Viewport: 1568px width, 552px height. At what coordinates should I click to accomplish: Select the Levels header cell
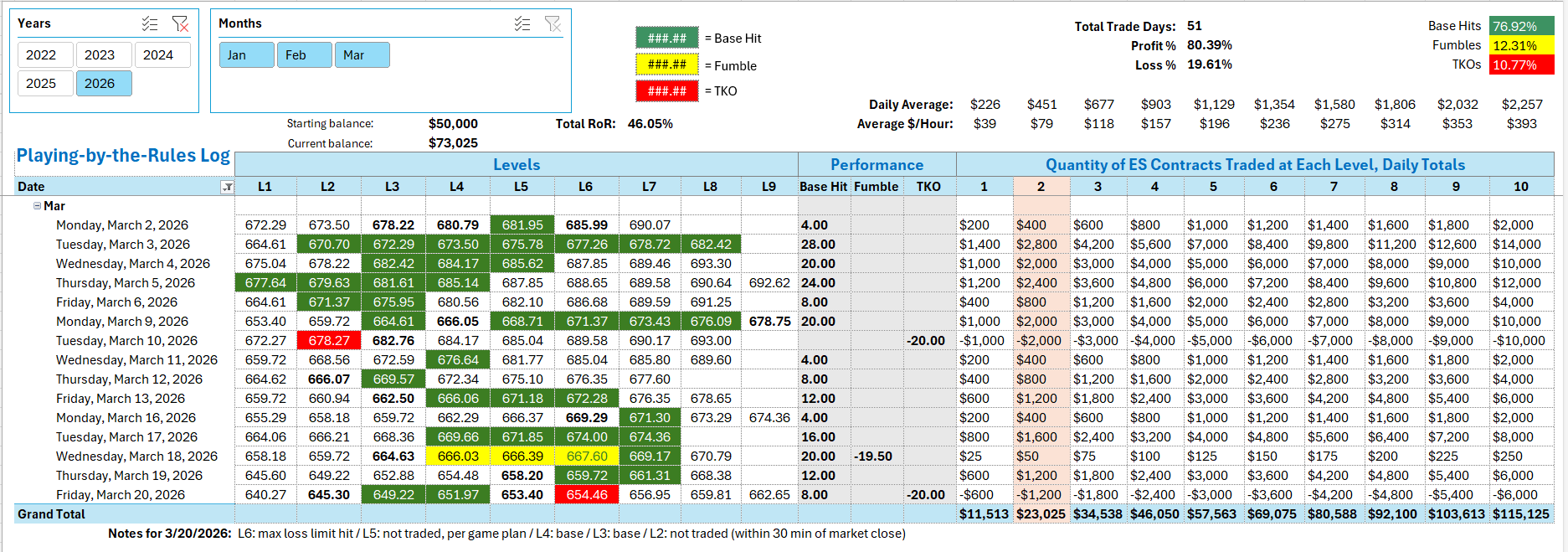click(516, 165)
